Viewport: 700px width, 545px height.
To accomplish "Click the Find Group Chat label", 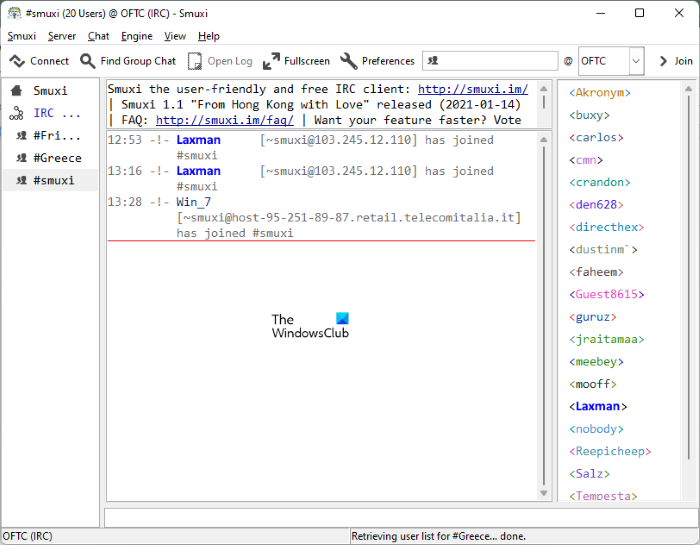I will 138,61.
